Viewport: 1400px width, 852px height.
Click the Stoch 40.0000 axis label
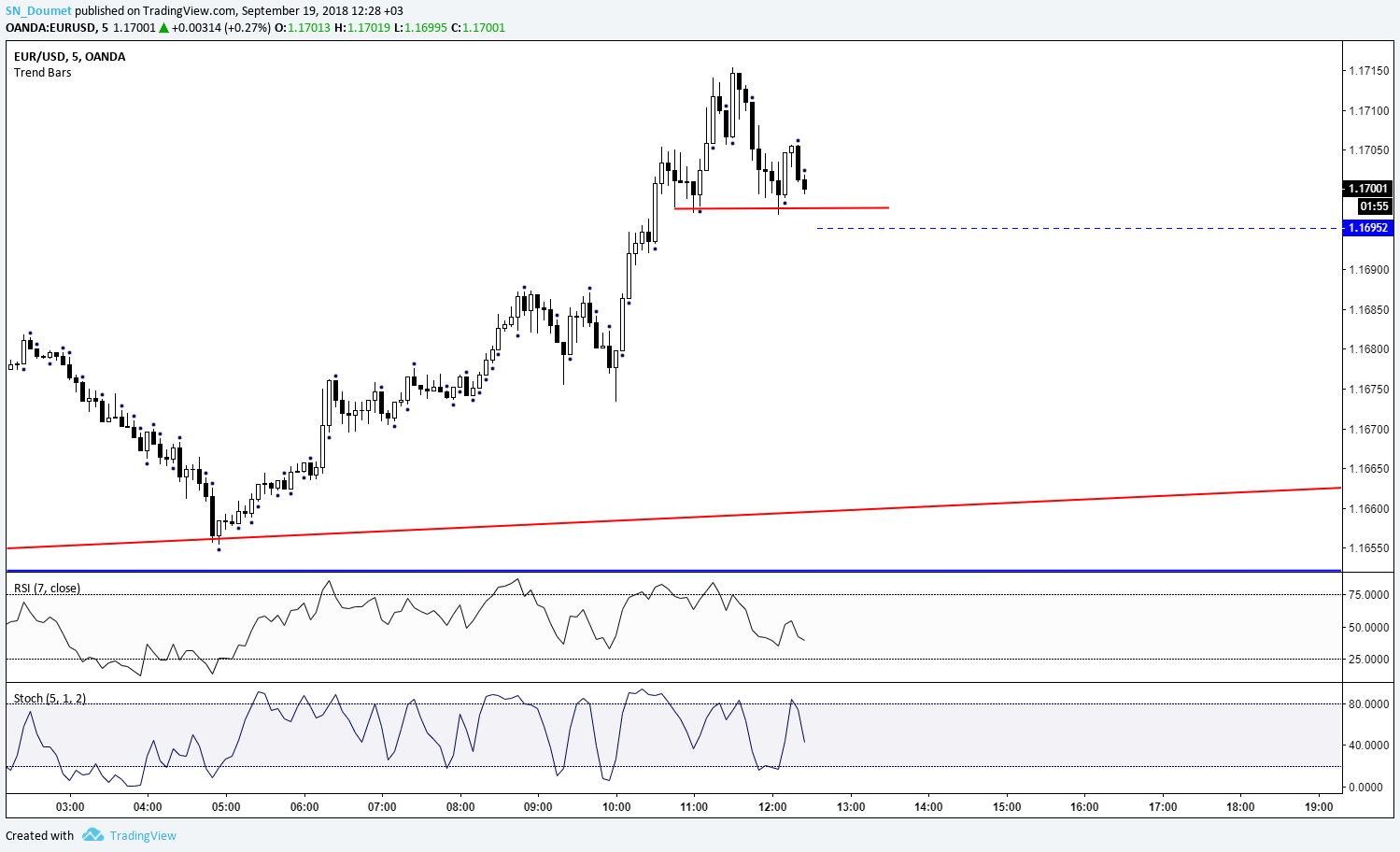(1368, 745)
